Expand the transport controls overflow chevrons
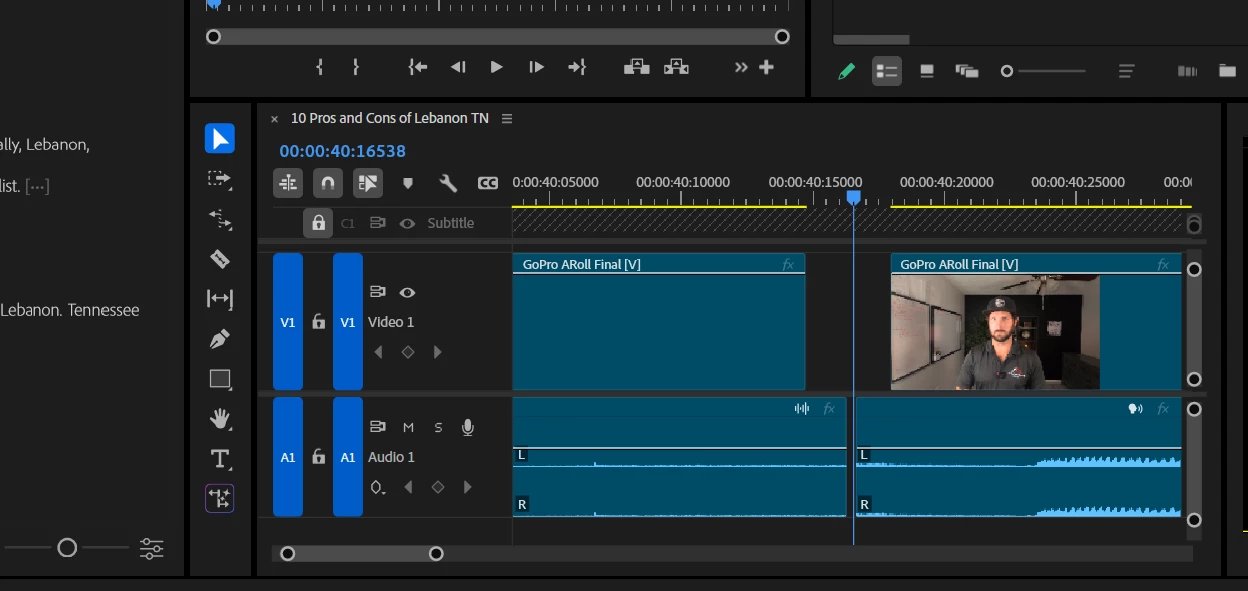The width and height of the screenshot is (1248, 591). (741, 67)
